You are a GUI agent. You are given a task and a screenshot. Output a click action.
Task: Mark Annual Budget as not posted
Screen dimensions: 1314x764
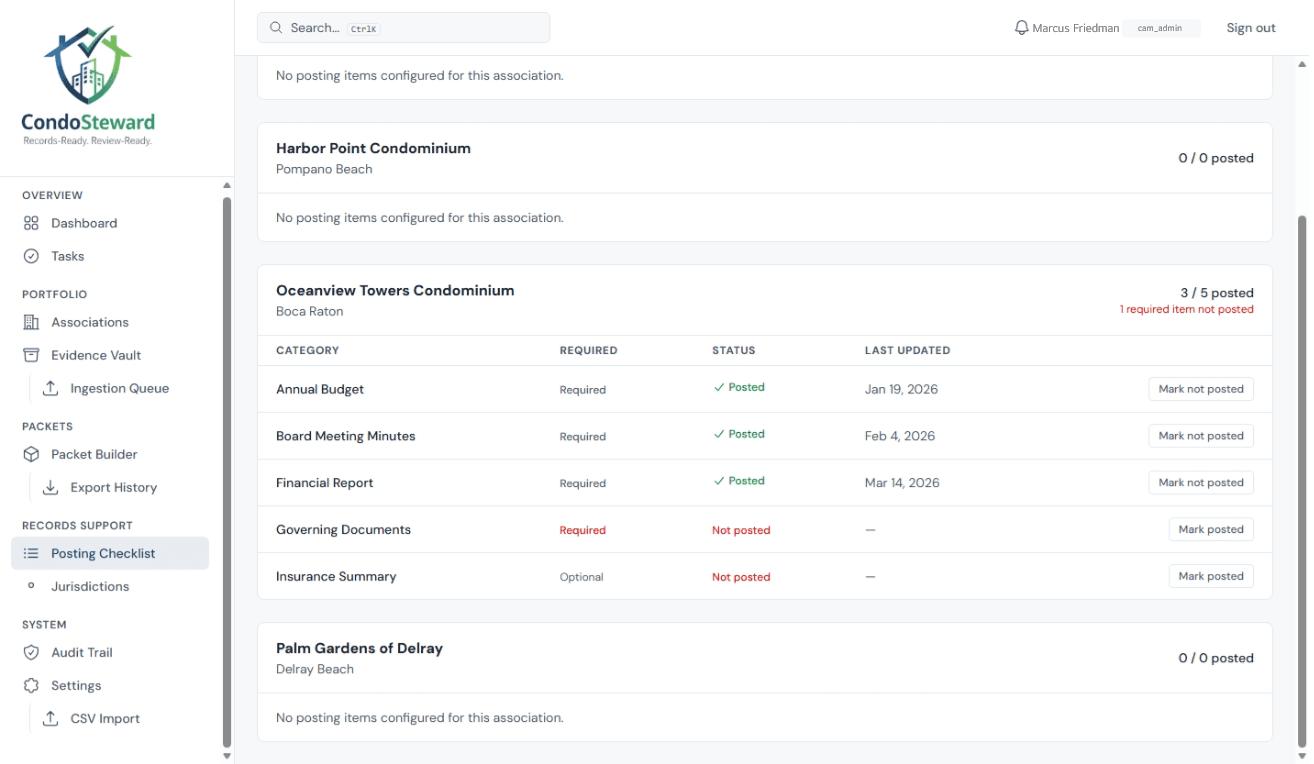coord(1200,389)
